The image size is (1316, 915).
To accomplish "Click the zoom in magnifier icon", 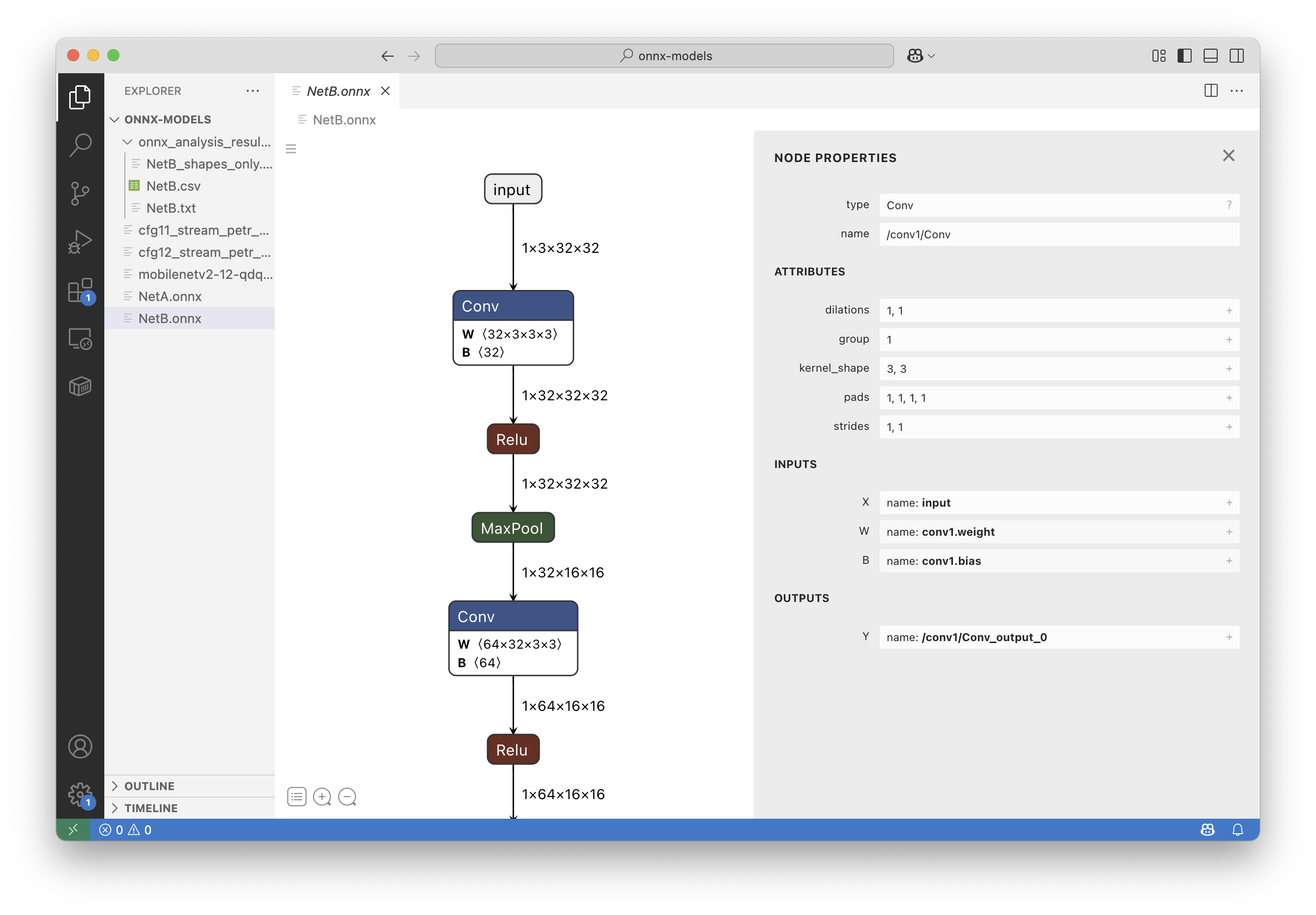I will [322, 797].
